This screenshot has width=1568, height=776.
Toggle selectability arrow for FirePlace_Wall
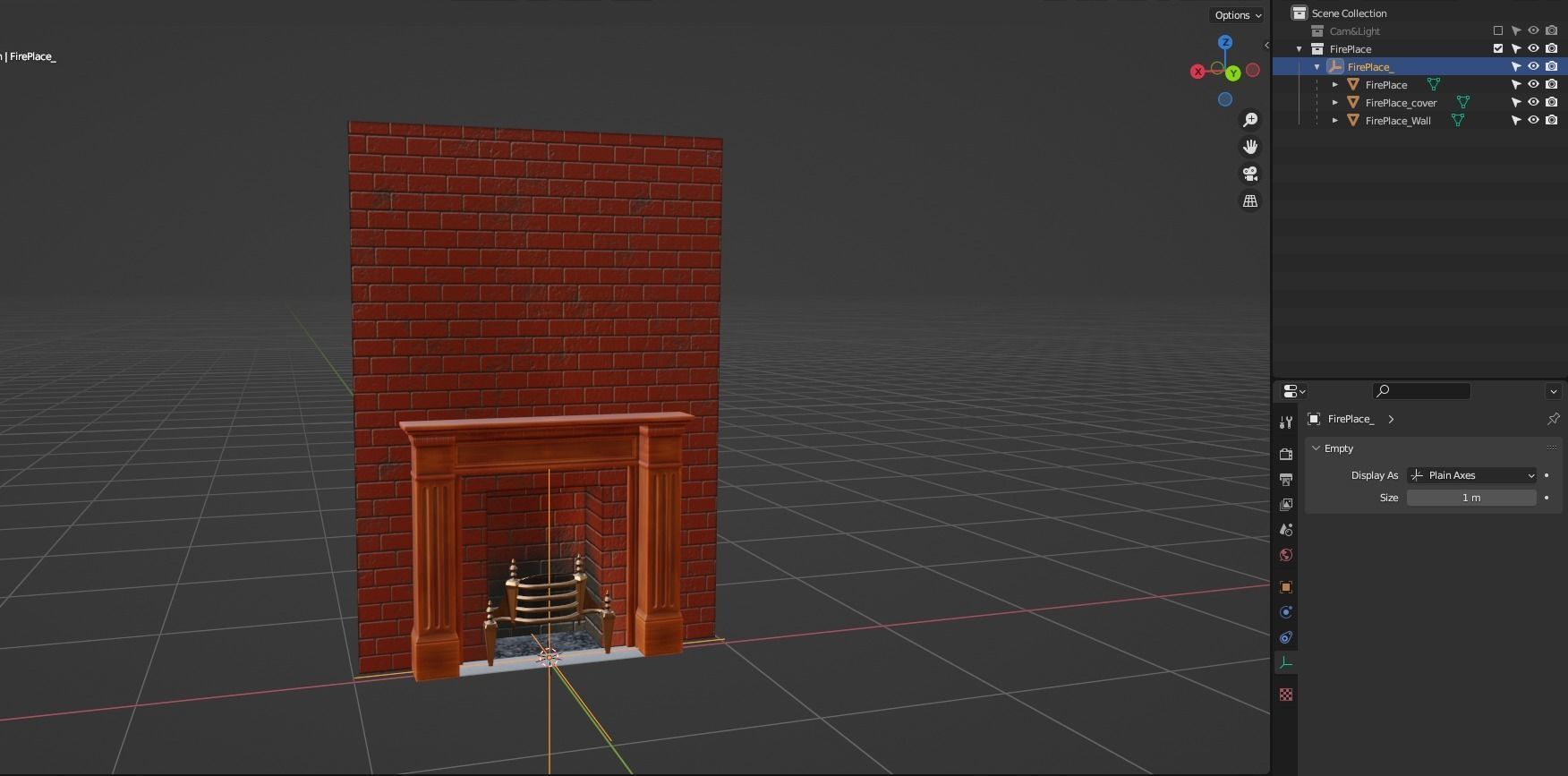click(1516, 120)
